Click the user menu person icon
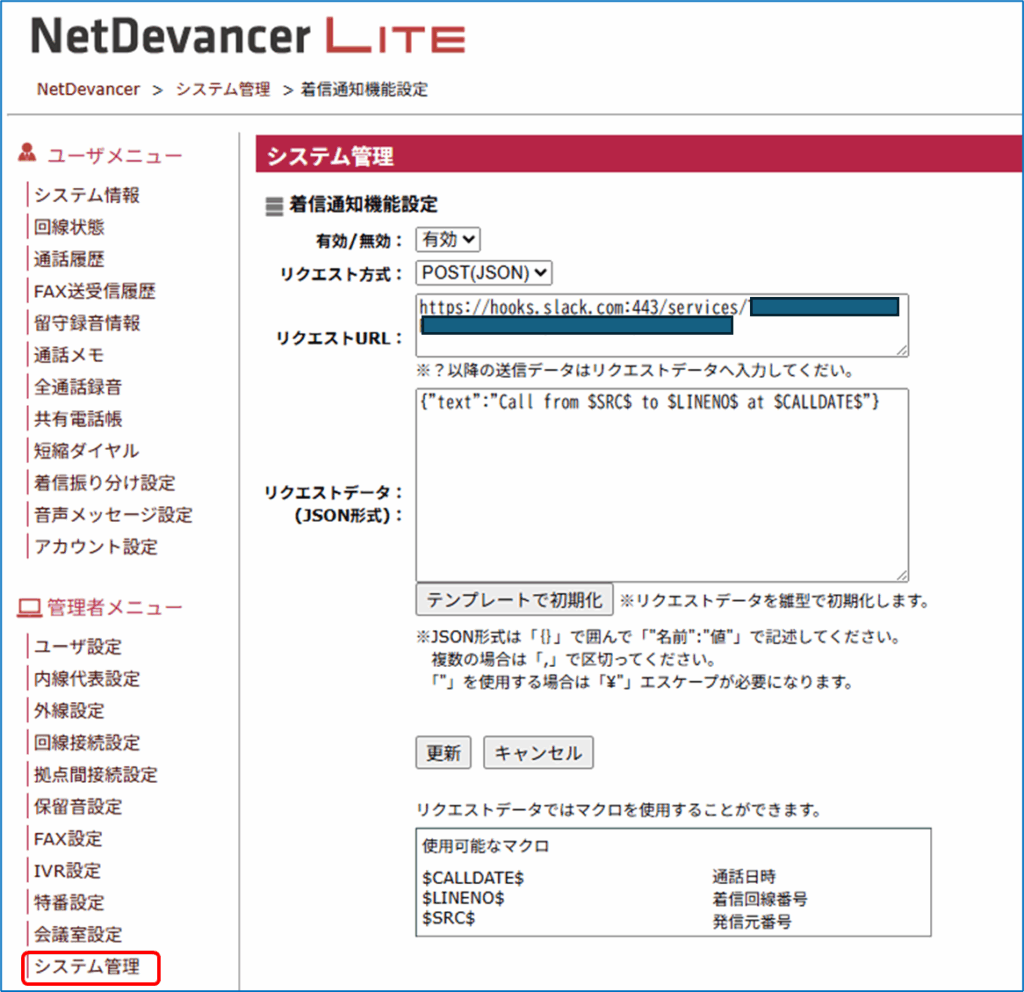Image resolution: width=1024 pixels, height=992 pixels. 28,154
